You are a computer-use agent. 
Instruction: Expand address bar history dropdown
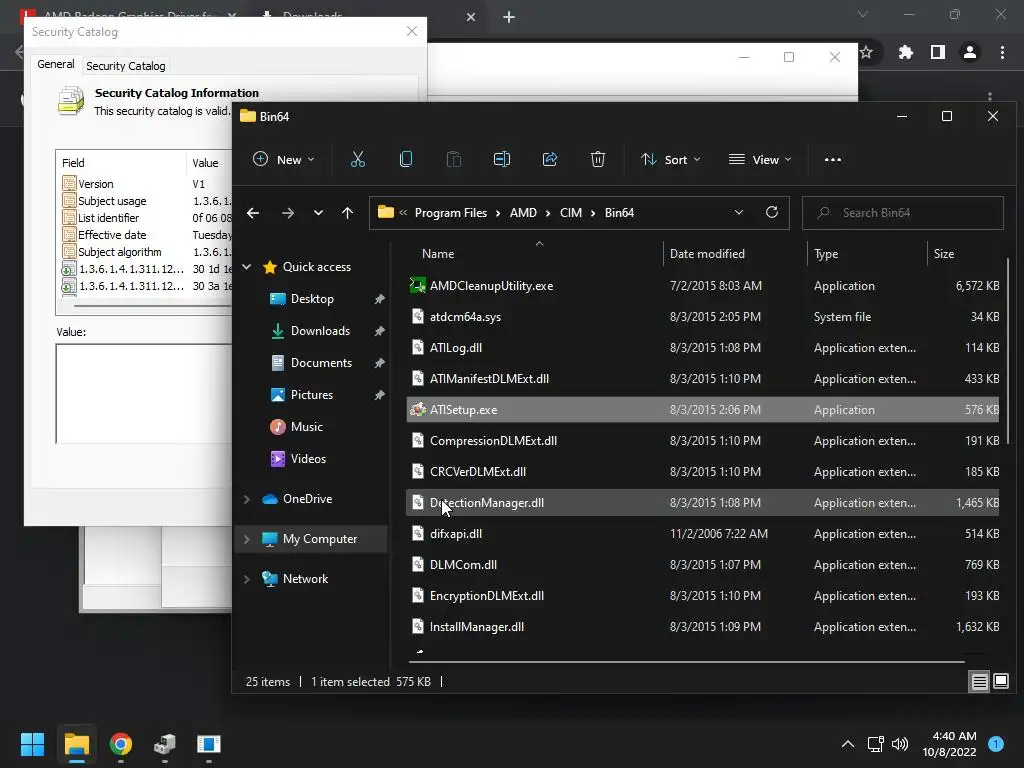739,212
